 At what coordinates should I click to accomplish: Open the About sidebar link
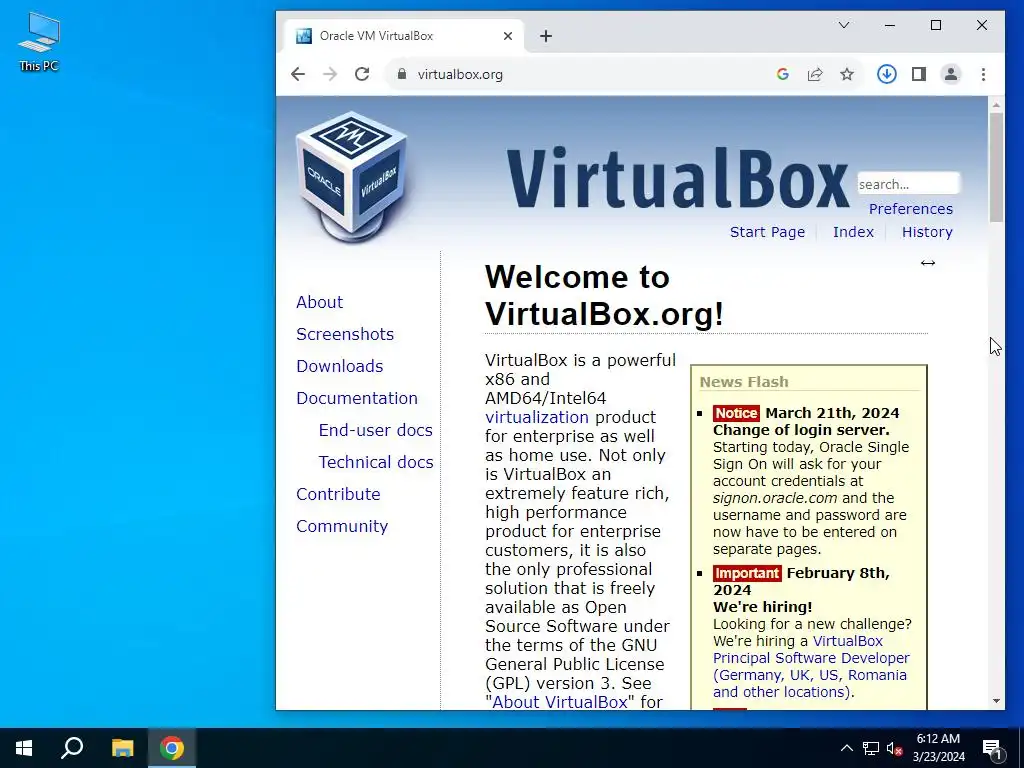click(319, 302)
